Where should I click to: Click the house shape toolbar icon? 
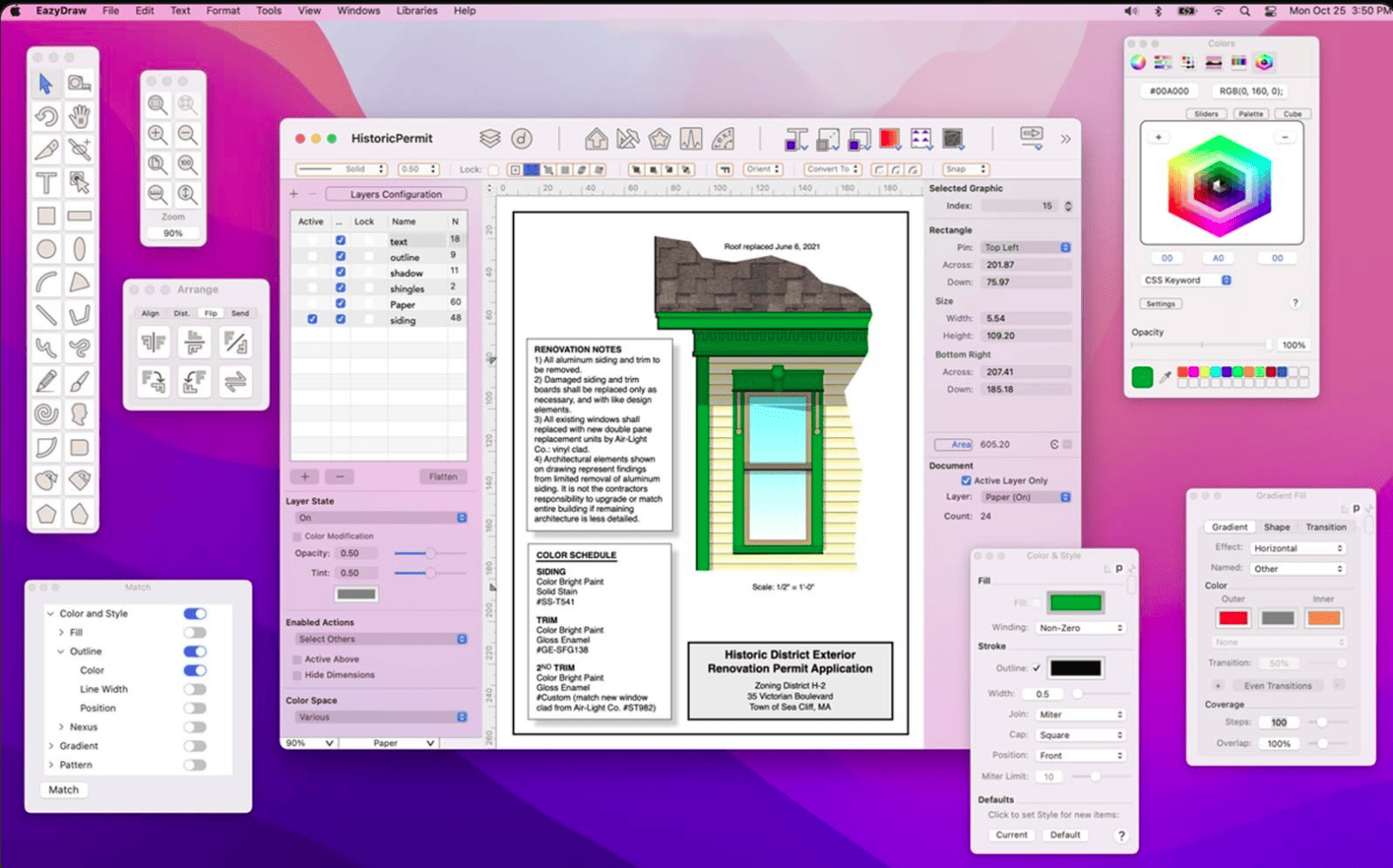point(596,139)
